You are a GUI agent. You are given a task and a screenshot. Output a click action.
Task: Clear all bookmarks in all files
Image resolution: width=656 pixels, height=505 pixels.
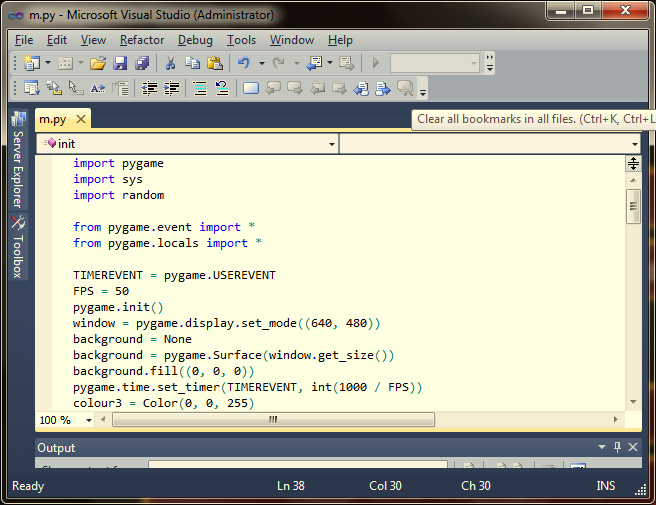(x=405, y=88)
